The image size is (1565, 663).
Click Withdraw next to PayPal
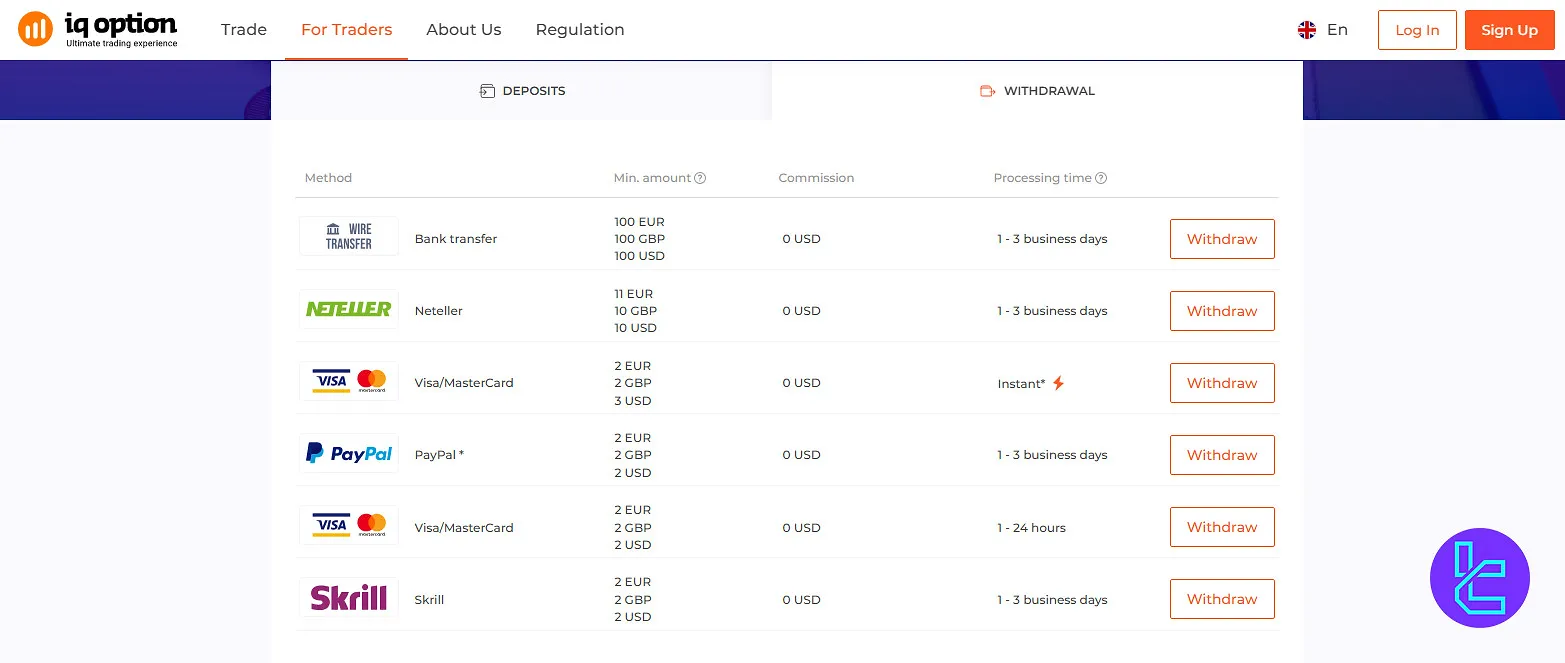coord(1222,455)
